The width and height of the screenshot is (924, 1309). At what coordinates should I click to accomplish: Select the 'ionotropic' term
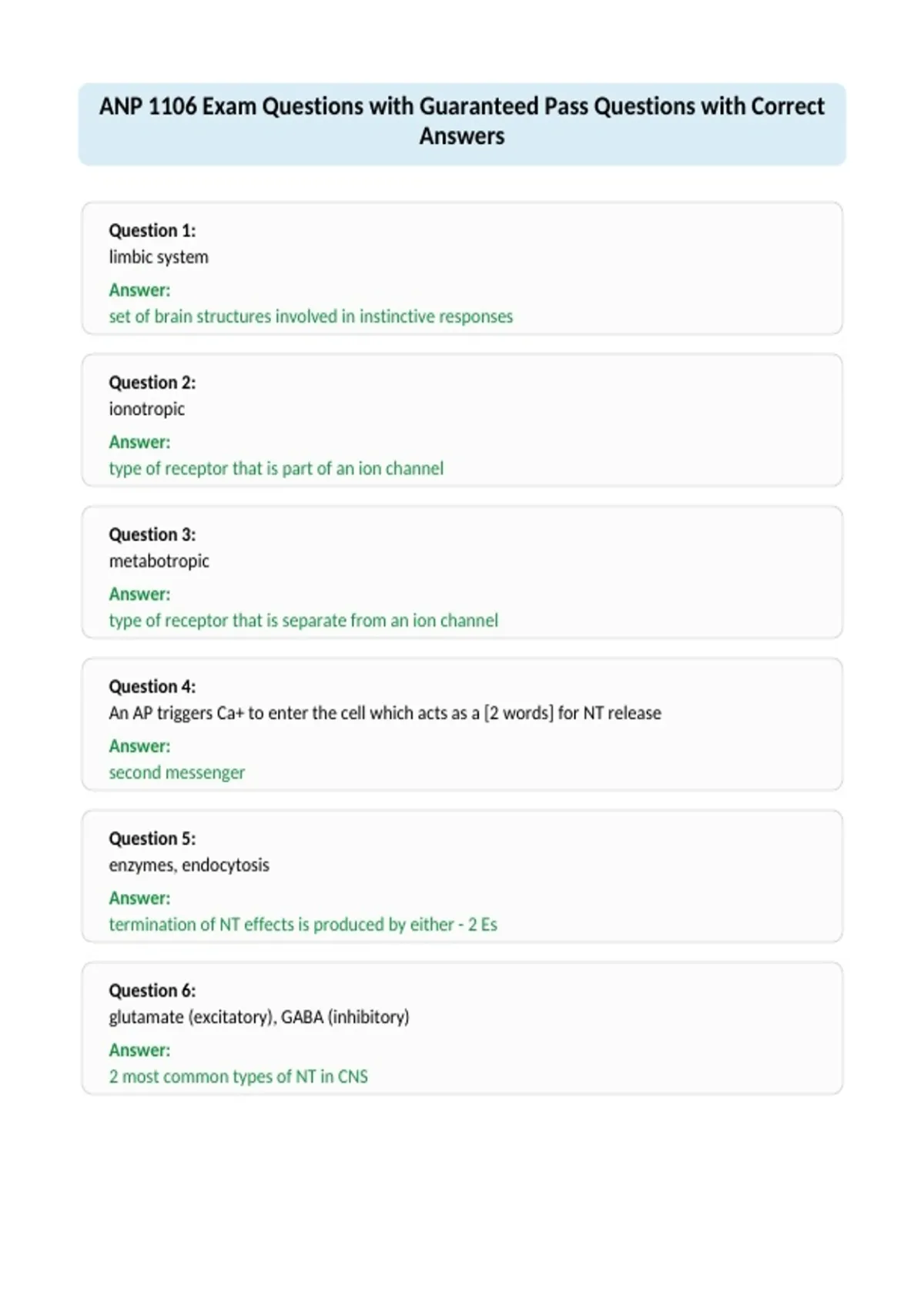click(x=147, y=409)
